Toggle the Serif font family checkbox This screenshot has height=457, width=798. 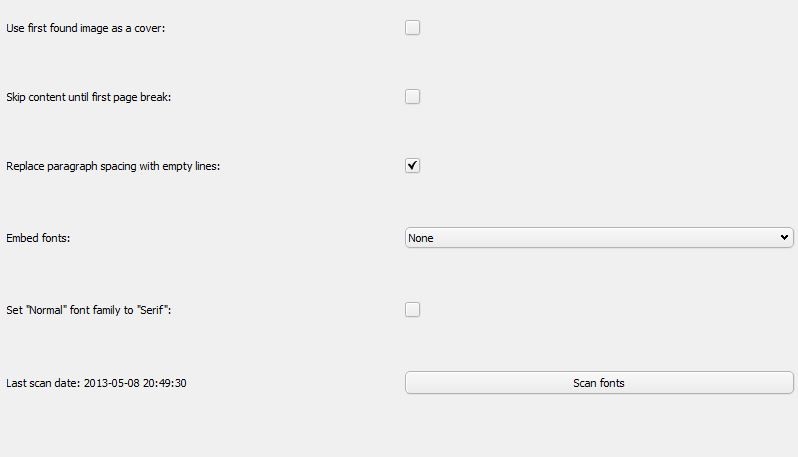click(x=412, y=310)
